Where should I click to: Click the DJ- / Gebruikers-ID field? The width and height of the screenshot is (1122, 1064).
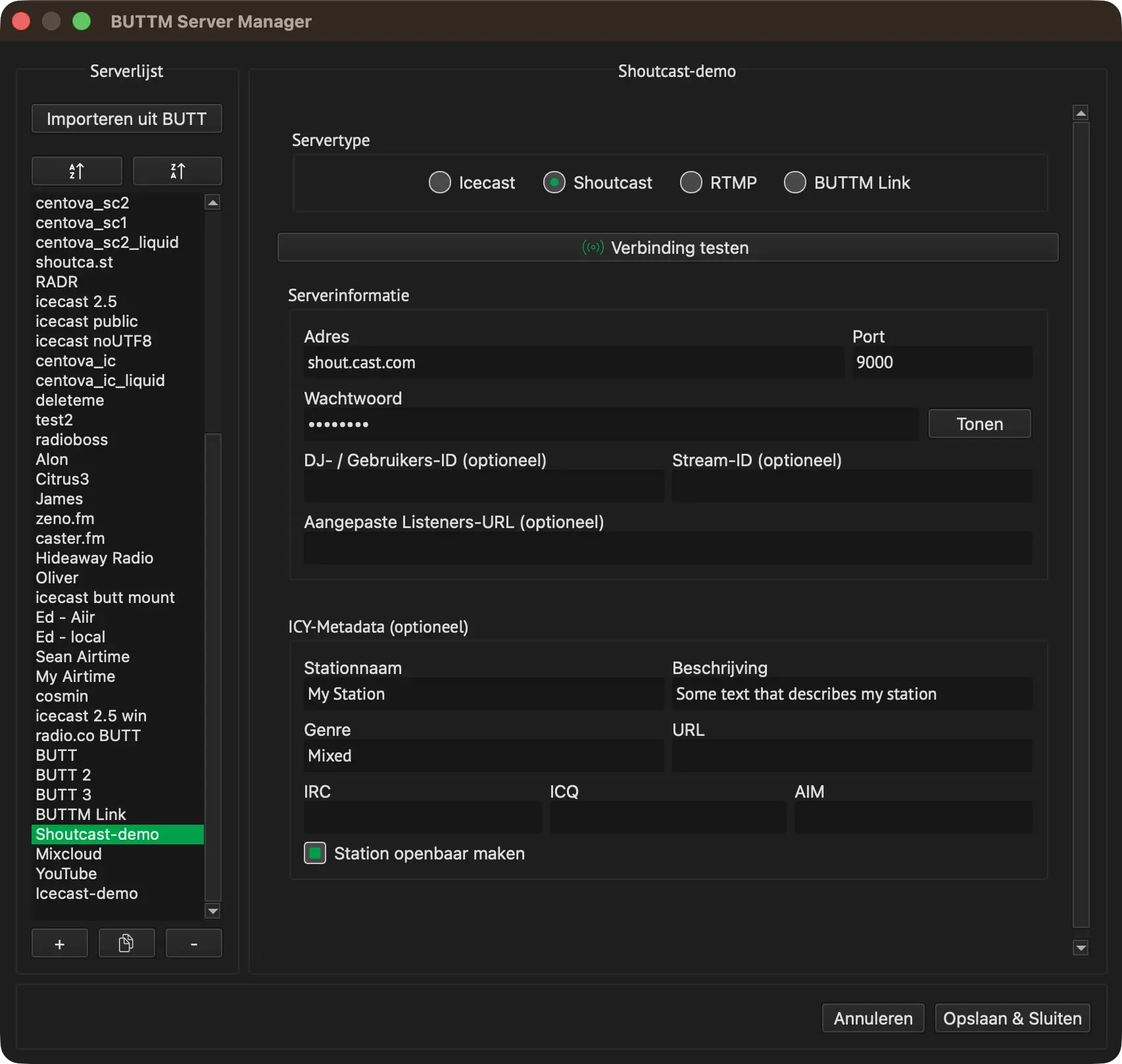point(483,486)
